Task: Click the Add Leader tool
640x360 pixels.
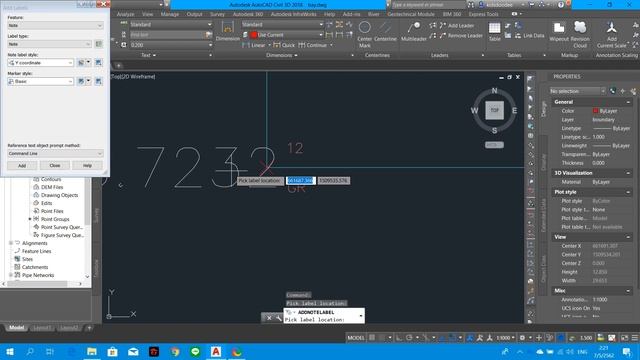Action: [457, 25]
